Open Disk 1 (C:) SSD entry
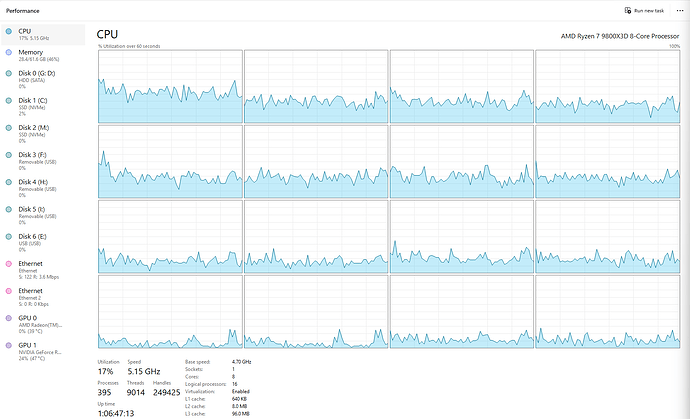This screenshot has width=690, height=419. (x=43, y=107)
